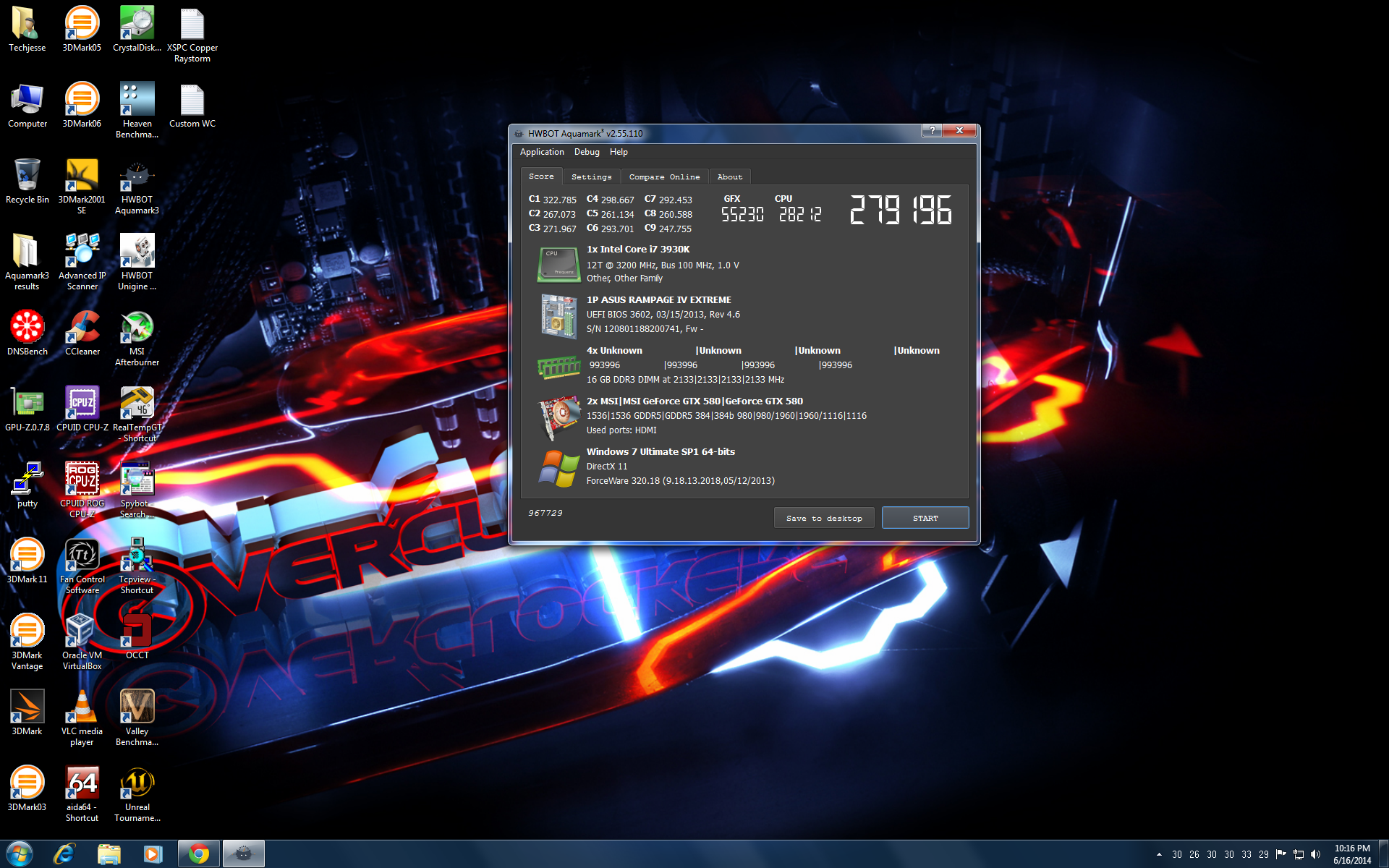Show hidden system tray icons
The width and height of the screenshot is (1389, 868).
(x=1159, y=854)
